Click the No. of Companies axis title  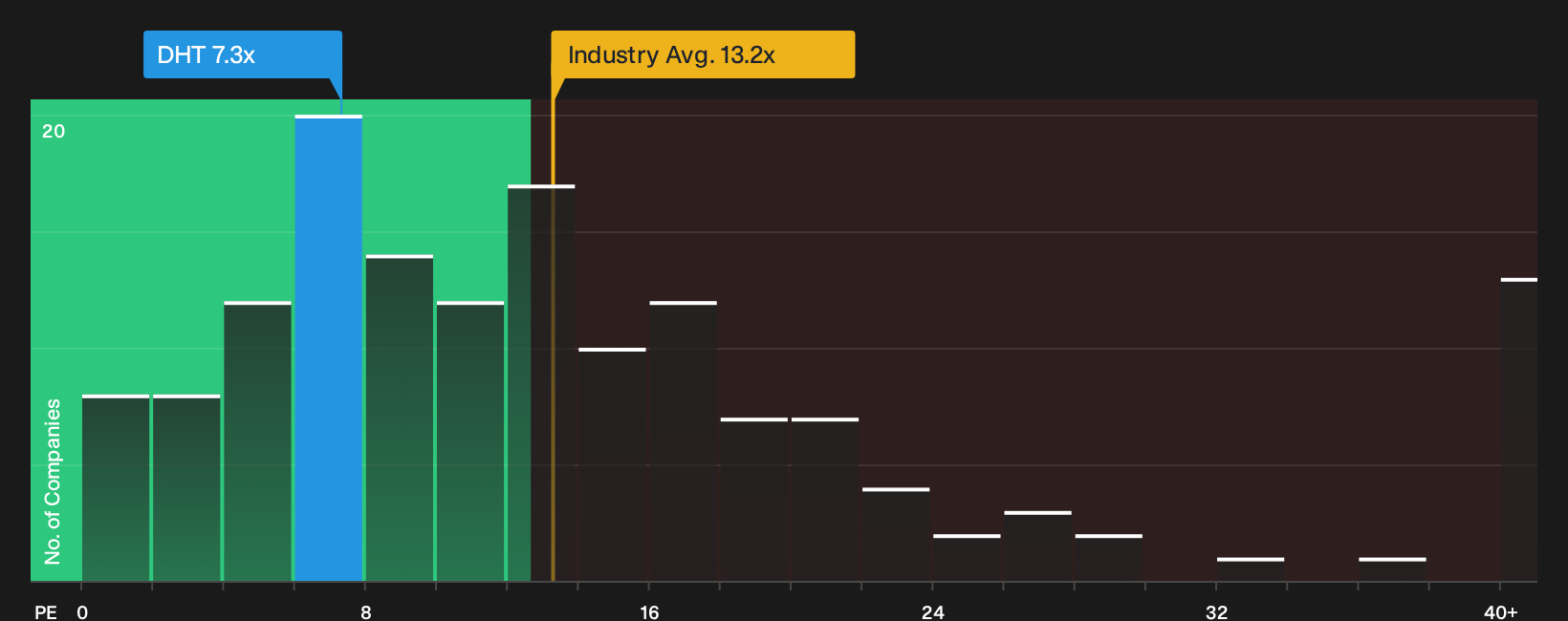(x=53, y=481)
